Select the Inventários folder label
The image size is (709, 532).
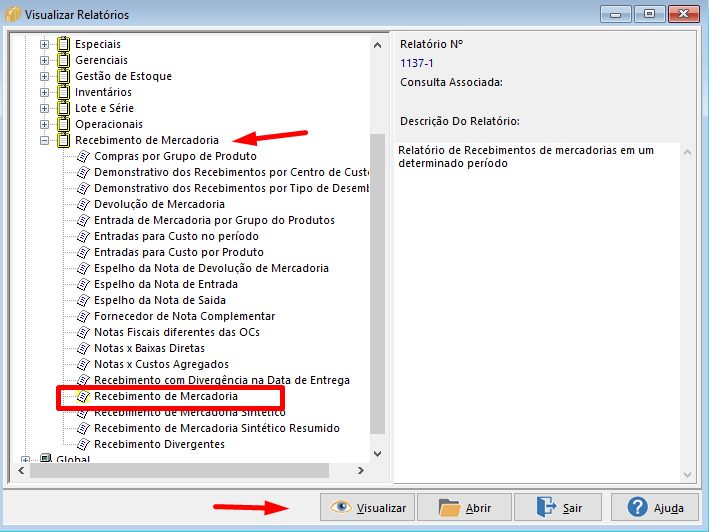[x=104, y=92]
